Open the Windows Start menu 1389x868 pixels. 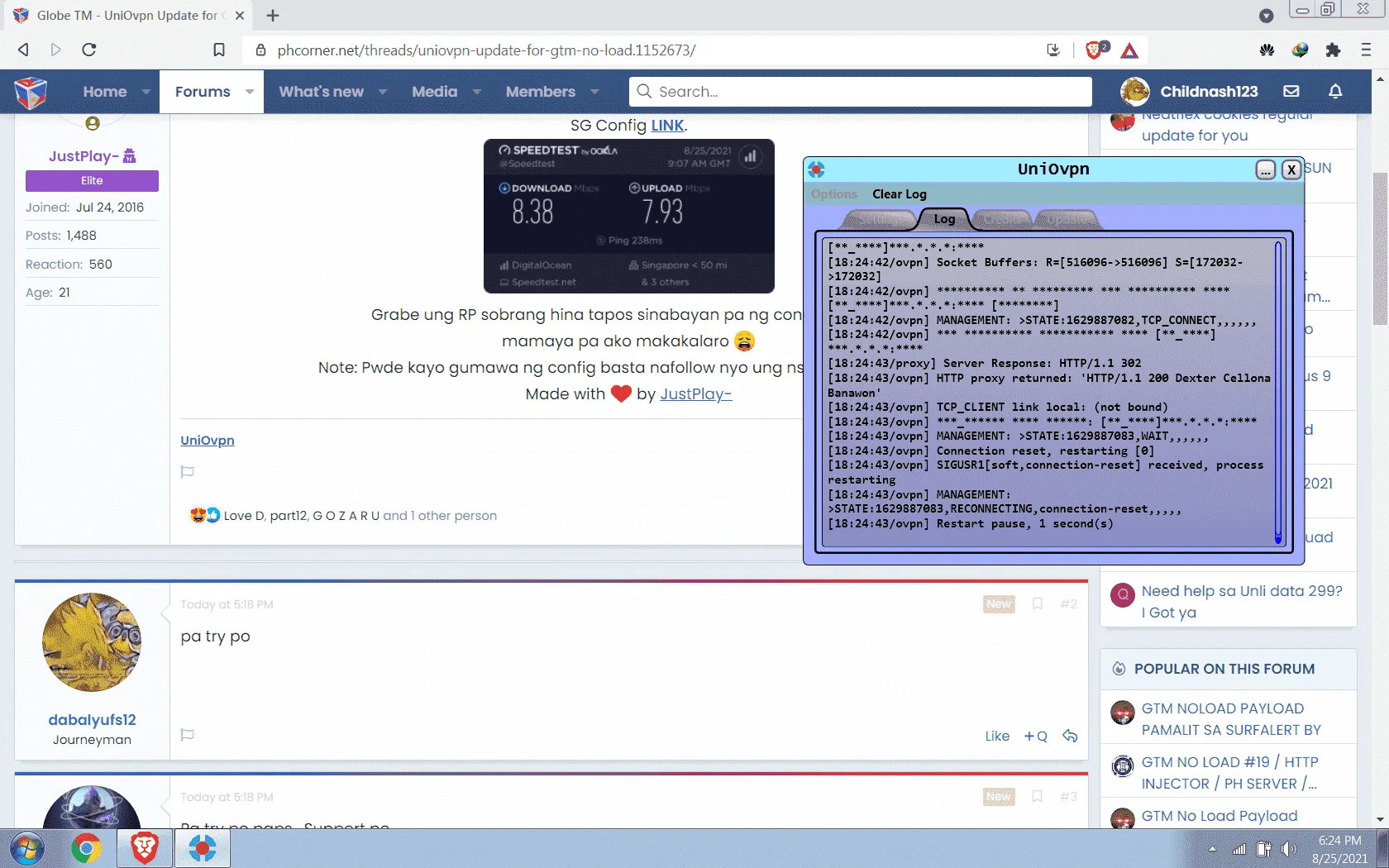(27, 848)
